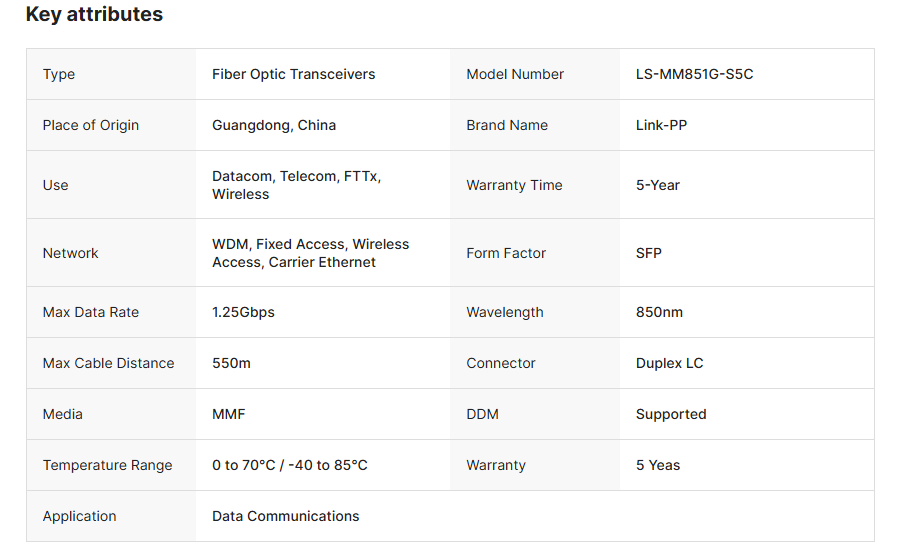Select the Fiber Optic Transceivers value
This screenshot has width=903, height=550.
coord(294,74)
